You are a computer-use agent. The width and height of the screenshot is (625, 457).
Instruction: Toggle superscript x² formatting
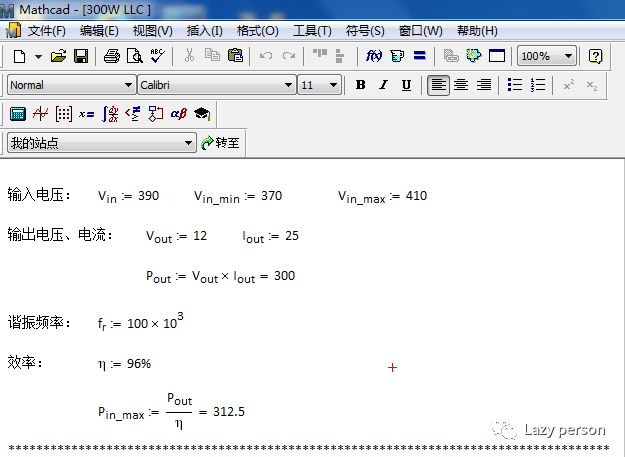pyautogui.click(x=569, y=85)
